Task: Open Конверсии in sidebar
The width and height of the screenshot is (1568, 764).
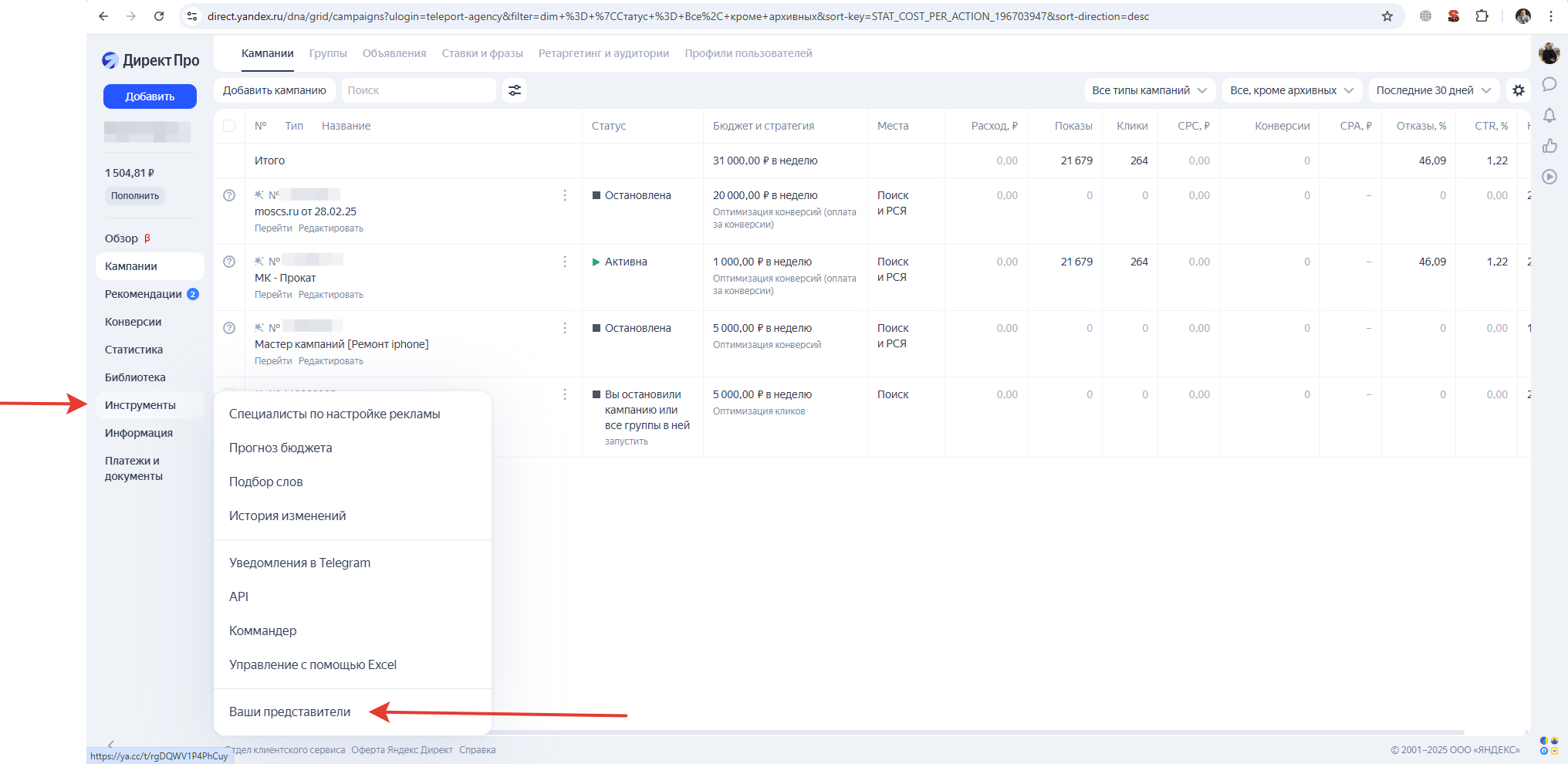Action: coord(133,322)
